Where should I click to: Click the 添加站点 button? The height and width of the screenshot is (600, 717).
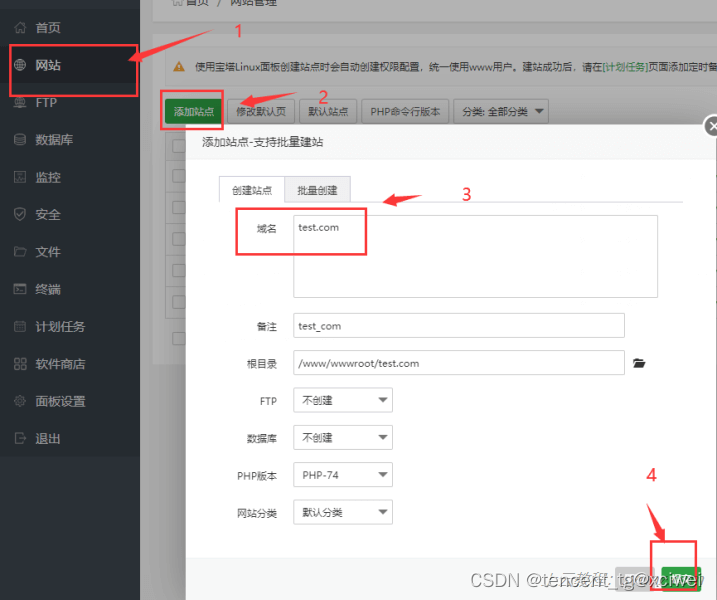[193, 111]
